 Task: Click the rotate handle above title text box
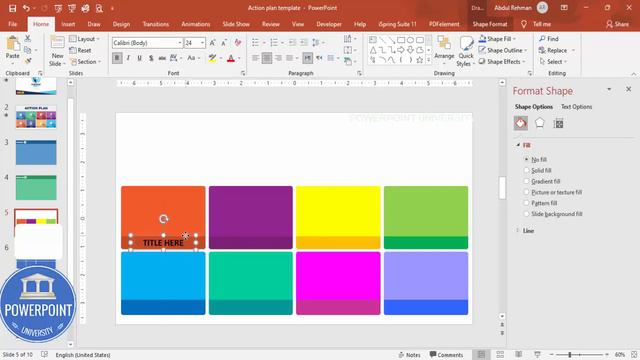164,219
